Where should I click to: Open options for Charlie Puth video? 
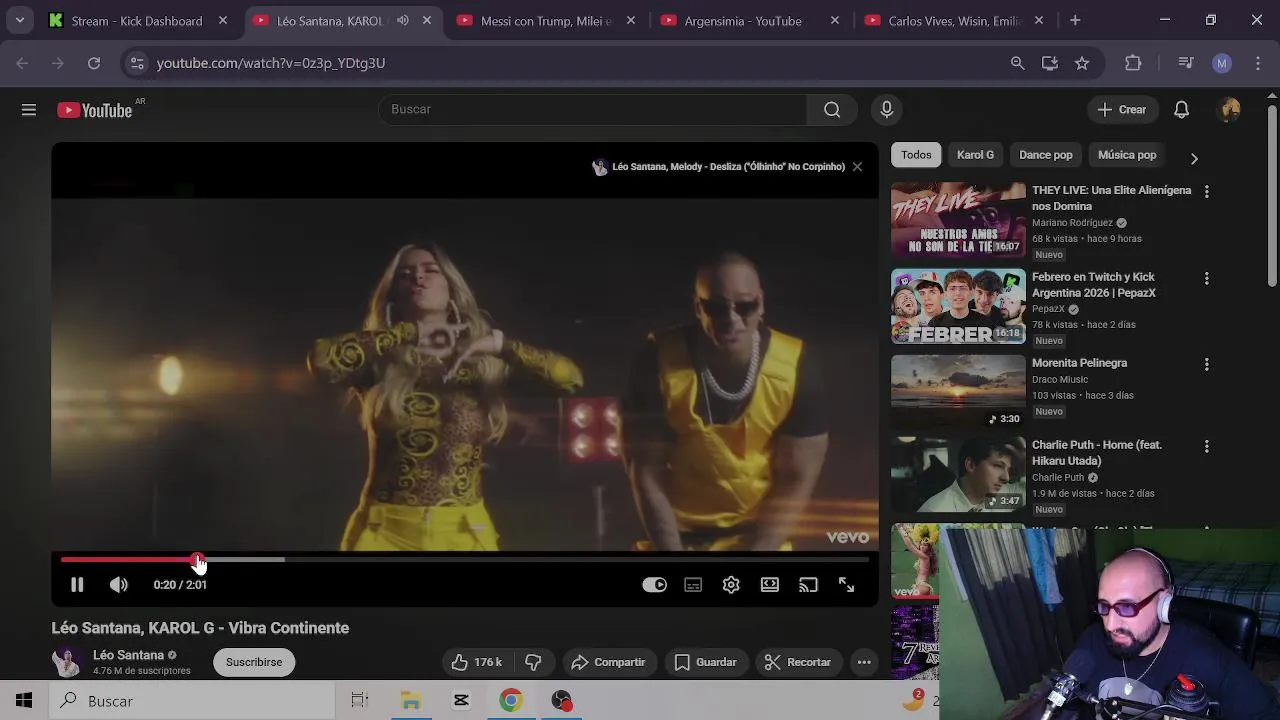1206,446
